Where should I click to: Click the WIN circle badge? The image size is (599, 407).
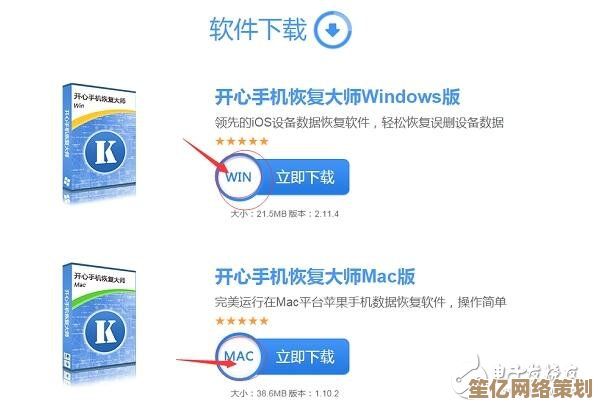(239, 177)
